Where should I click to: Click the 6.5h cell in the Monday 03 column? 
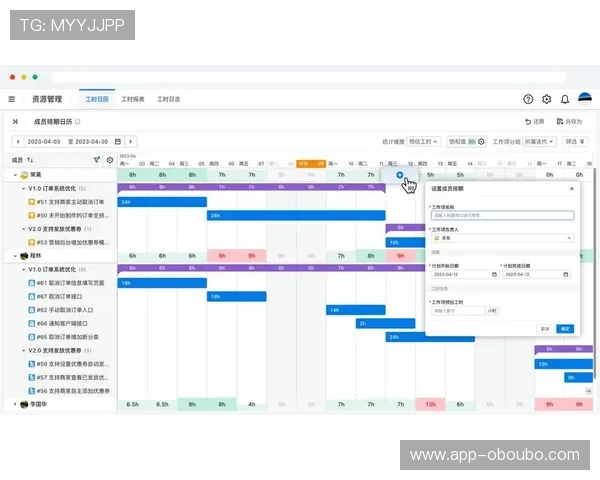(132, 404)
